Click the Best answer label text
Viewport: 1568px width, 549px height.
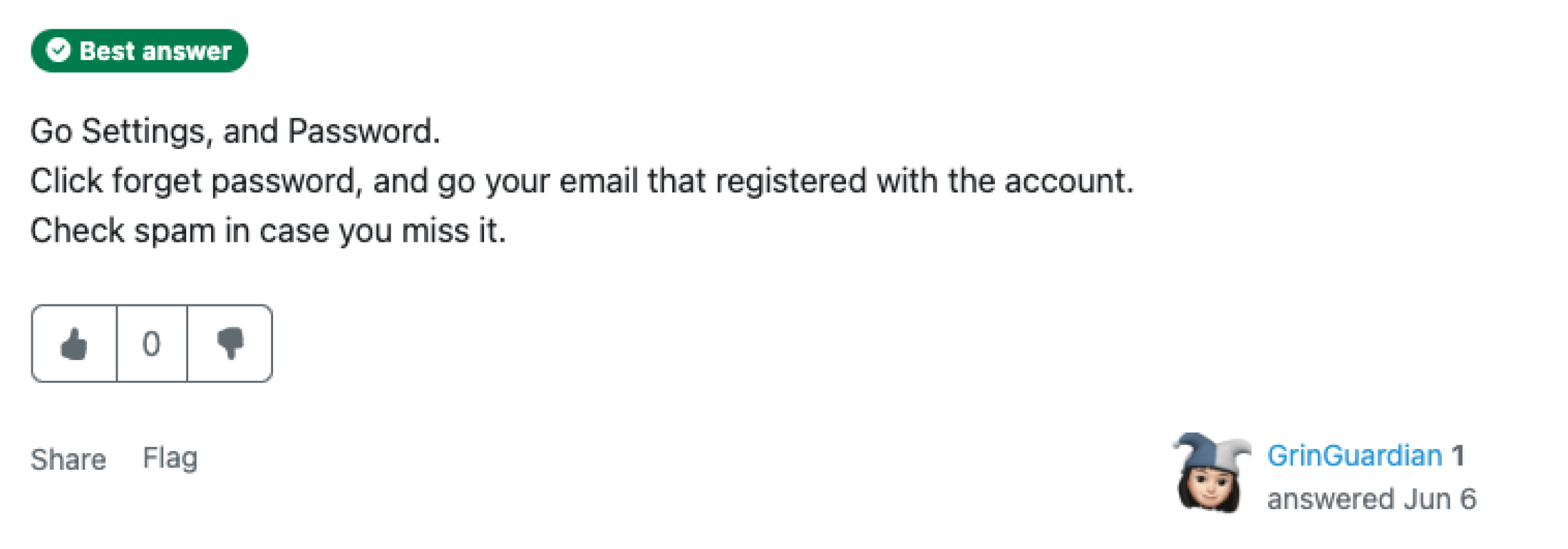click(155, 51)
